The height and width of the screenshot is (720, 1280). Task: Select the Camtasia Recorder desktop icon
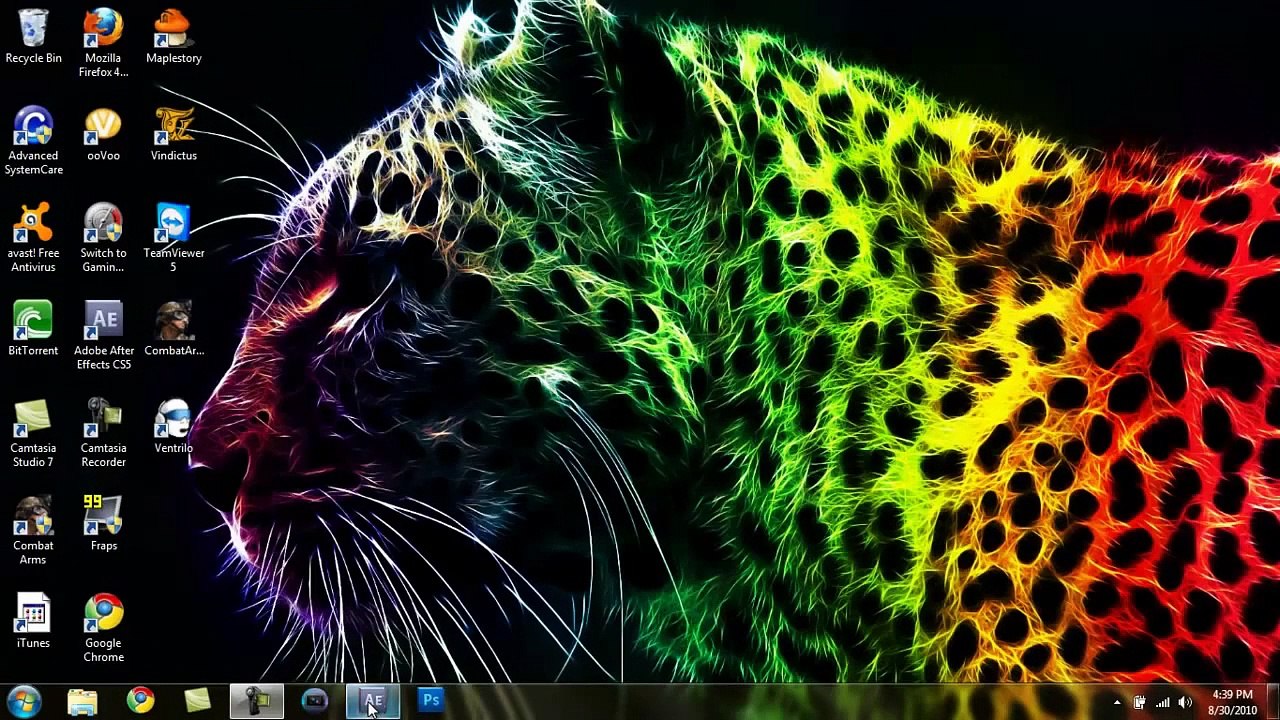(103, 433)
